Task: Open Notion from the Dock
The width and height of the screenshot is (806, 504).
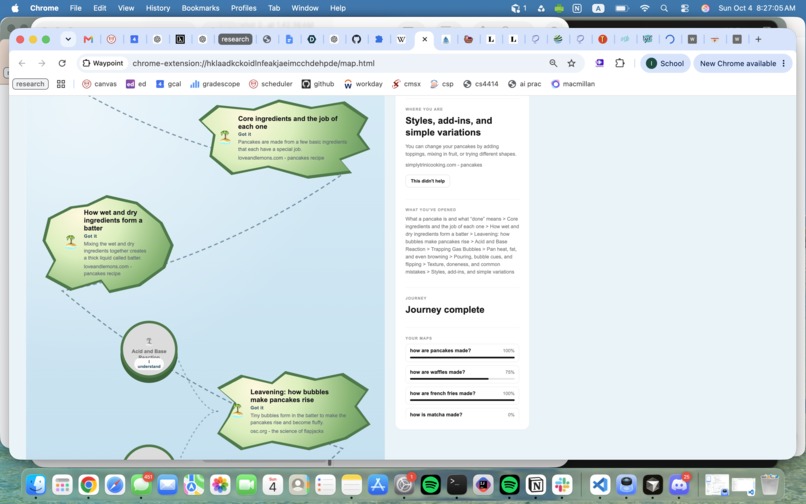Action: 536,484
